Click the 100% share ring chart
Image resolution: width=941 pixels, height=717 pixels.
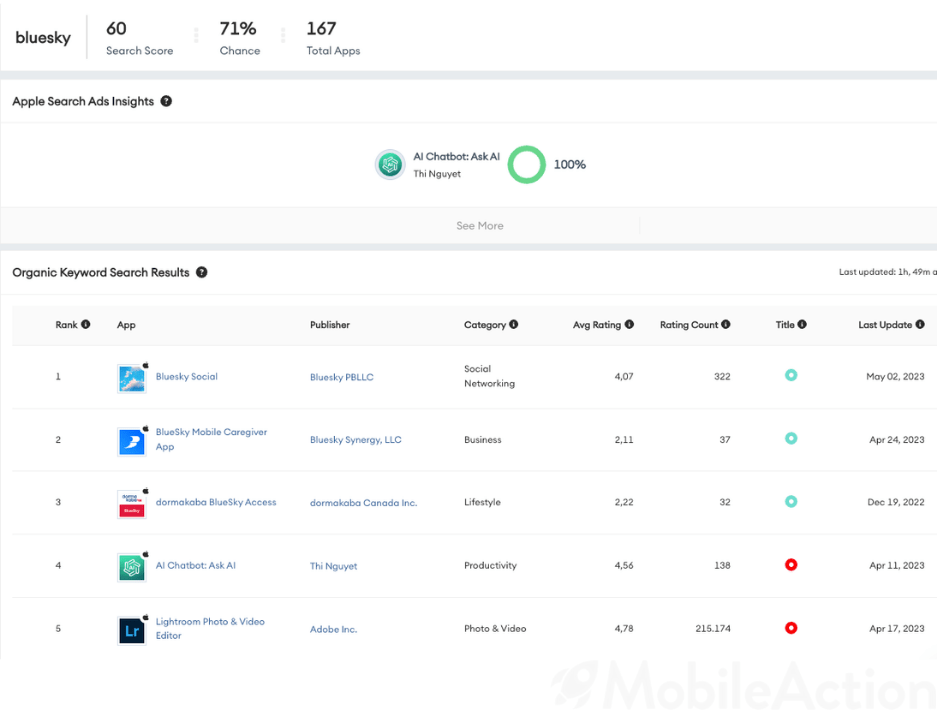click(x=526, y=164)
